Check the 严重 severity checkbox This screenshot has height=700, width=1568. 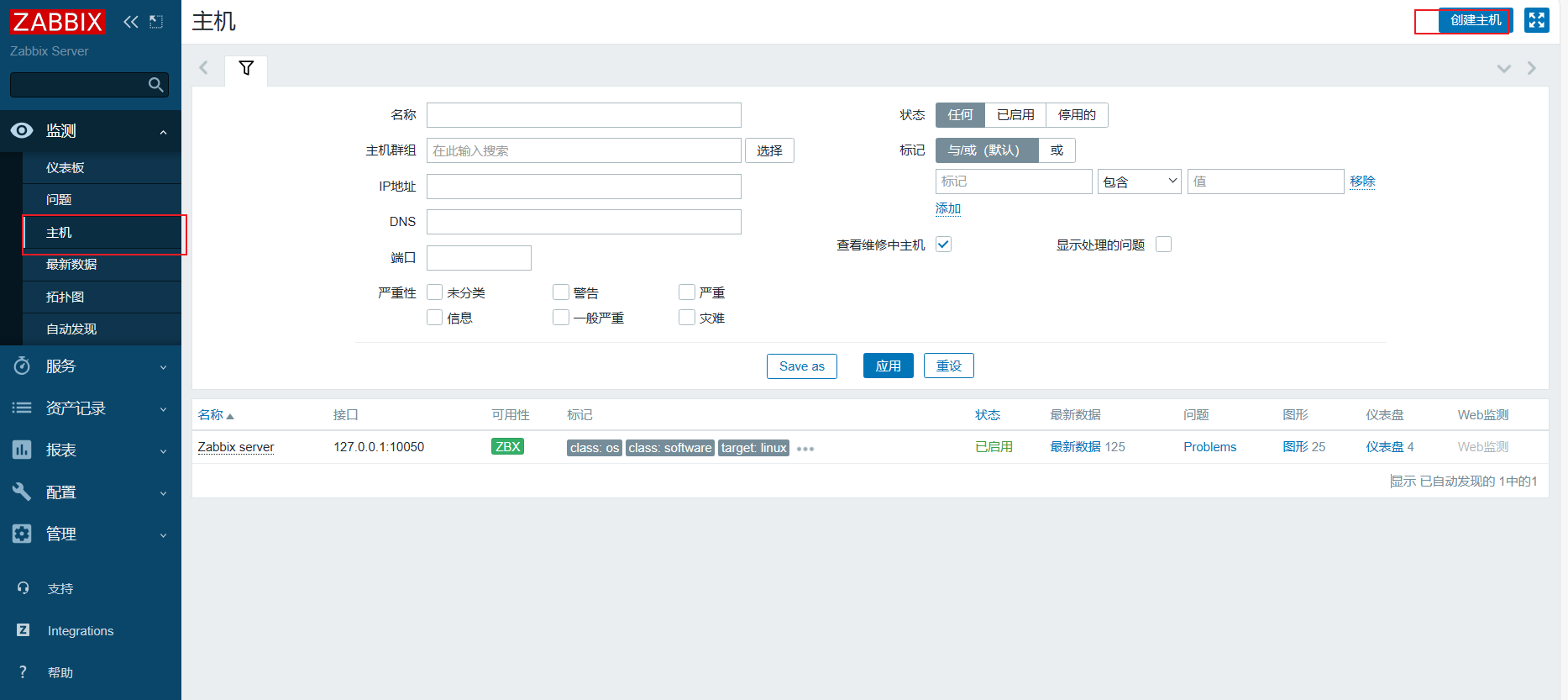[687, 292]
